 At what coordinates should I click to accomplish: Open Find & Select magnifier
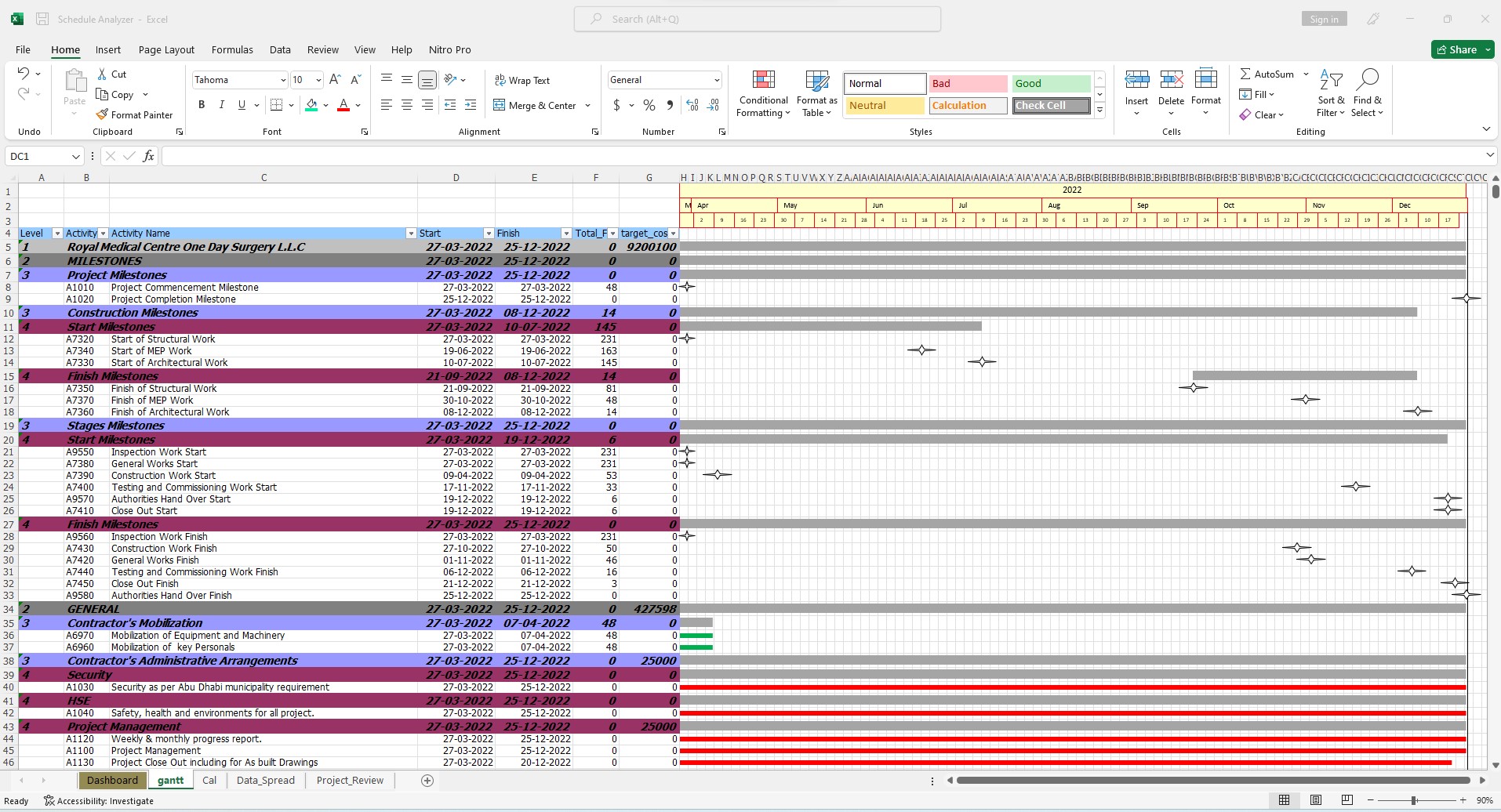tap(1367, 80)
